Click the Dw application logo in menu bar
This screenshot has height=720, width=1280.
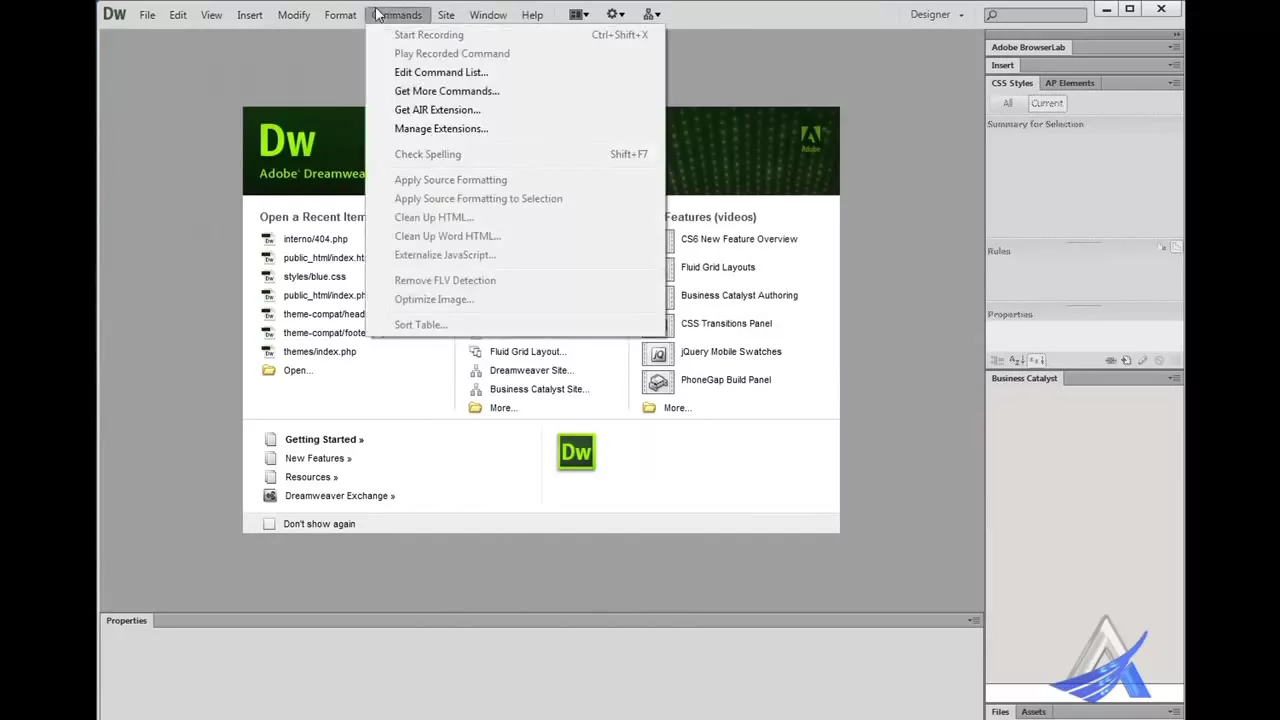tap(114, 14)
